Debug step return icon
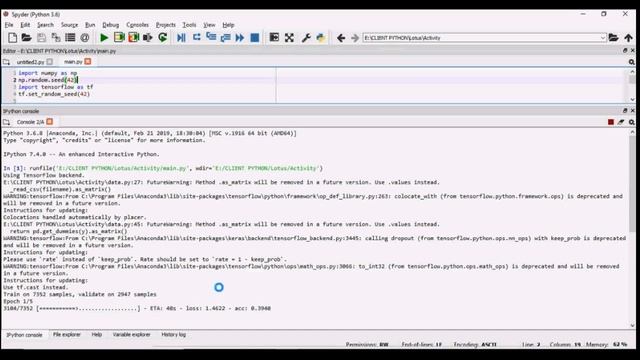 [225, 38]
